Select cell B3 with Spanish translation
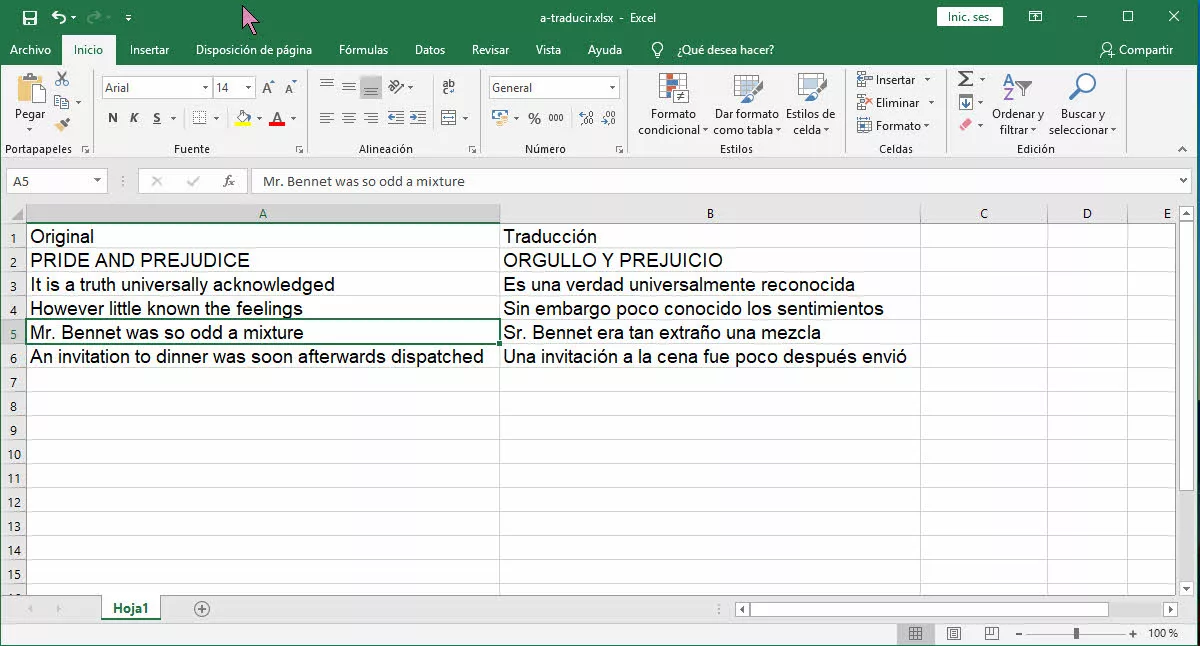 pos(709,285)
